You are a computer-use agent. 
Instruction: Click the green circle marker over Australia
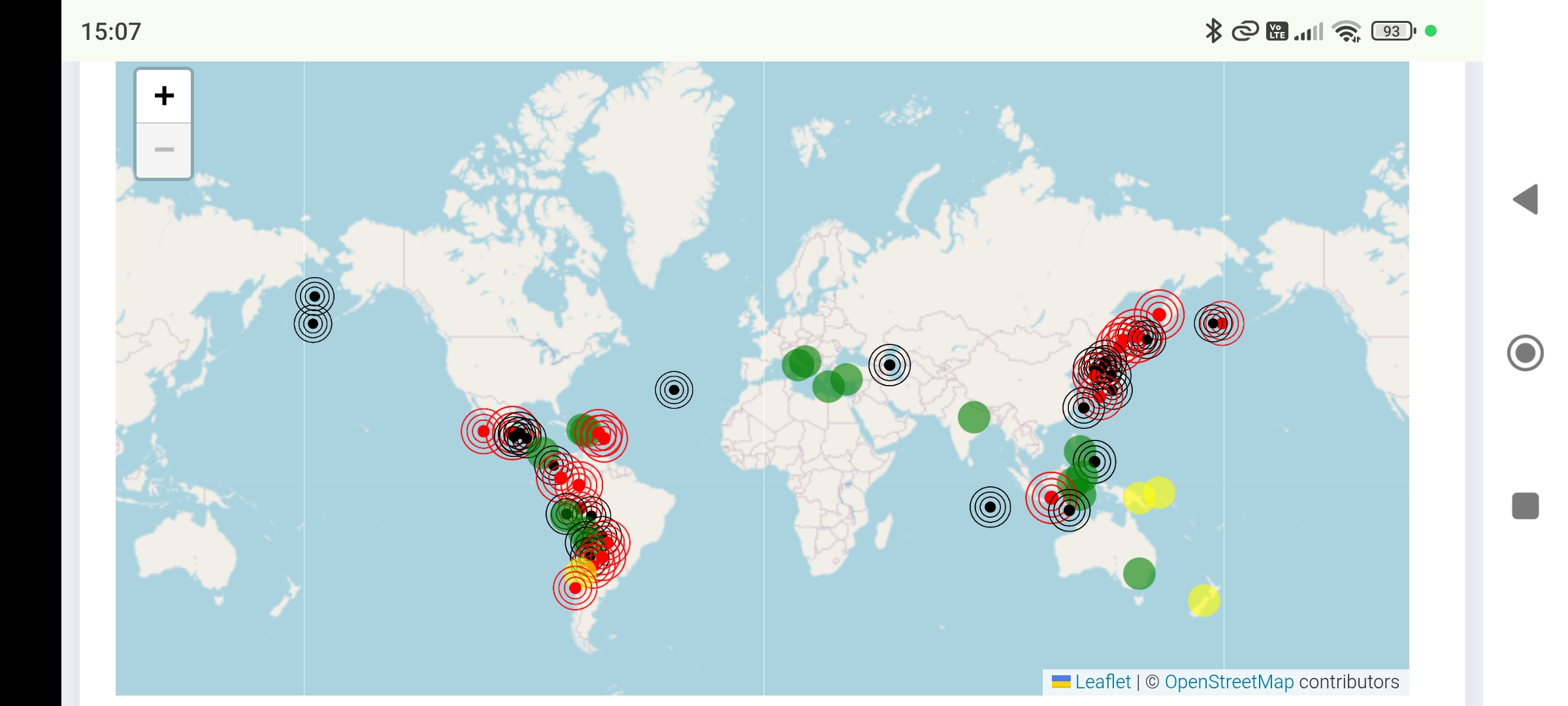click(x=1139, y=574)
